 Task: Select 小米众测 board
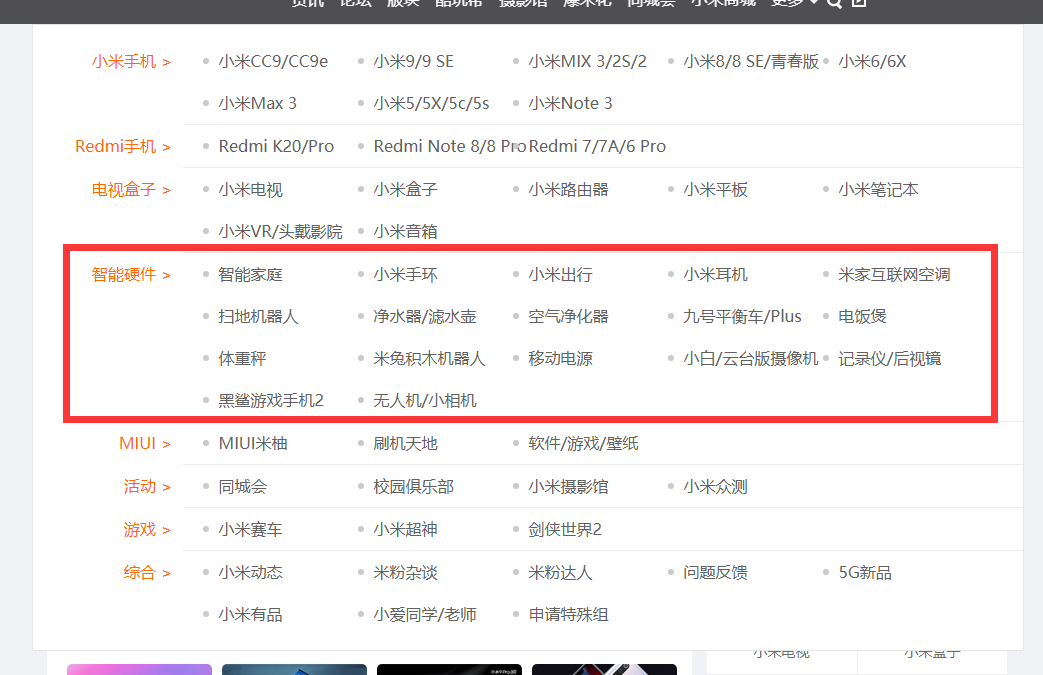716,487
